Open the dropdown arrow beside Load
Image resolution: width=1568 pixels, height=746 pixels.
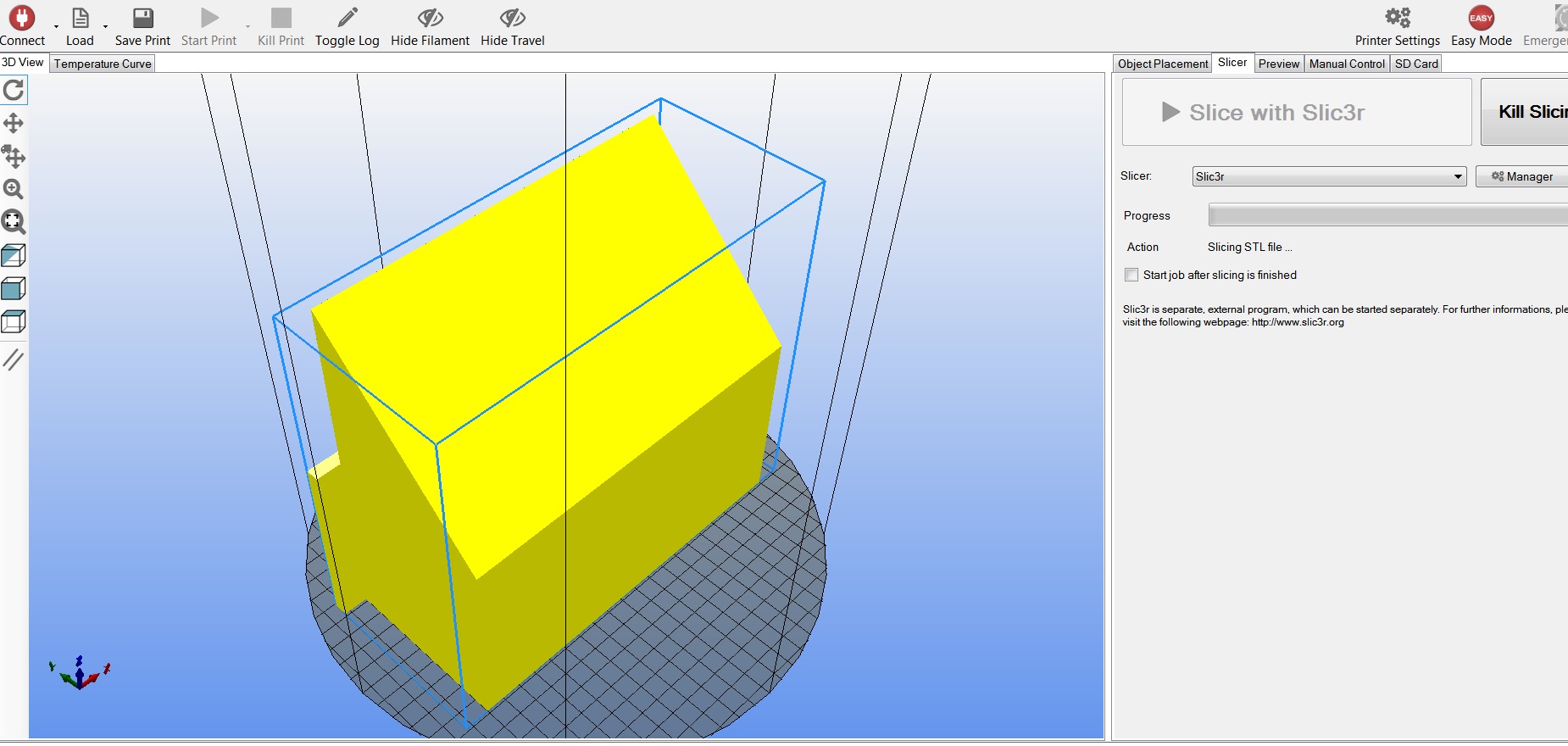point(105,26)
